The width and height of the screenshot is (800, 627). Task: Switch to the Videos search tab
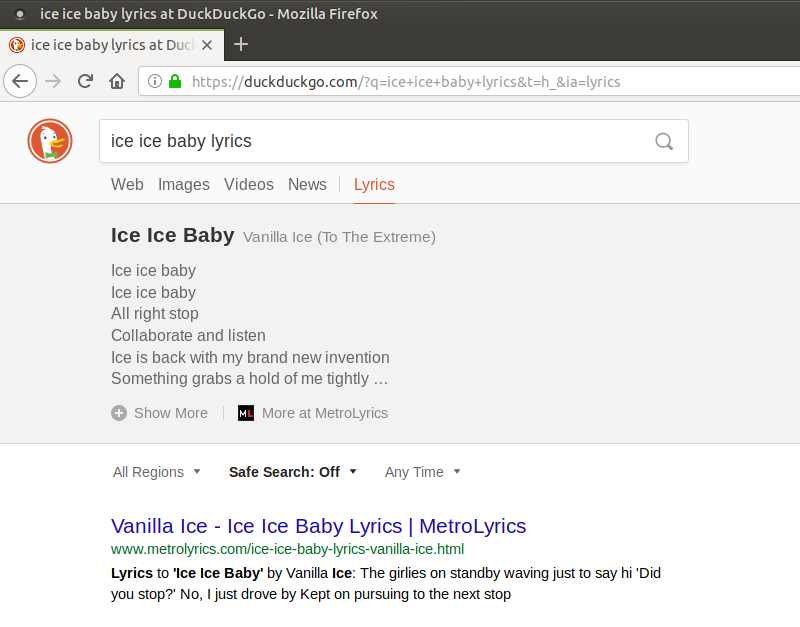tap(249, 184)
